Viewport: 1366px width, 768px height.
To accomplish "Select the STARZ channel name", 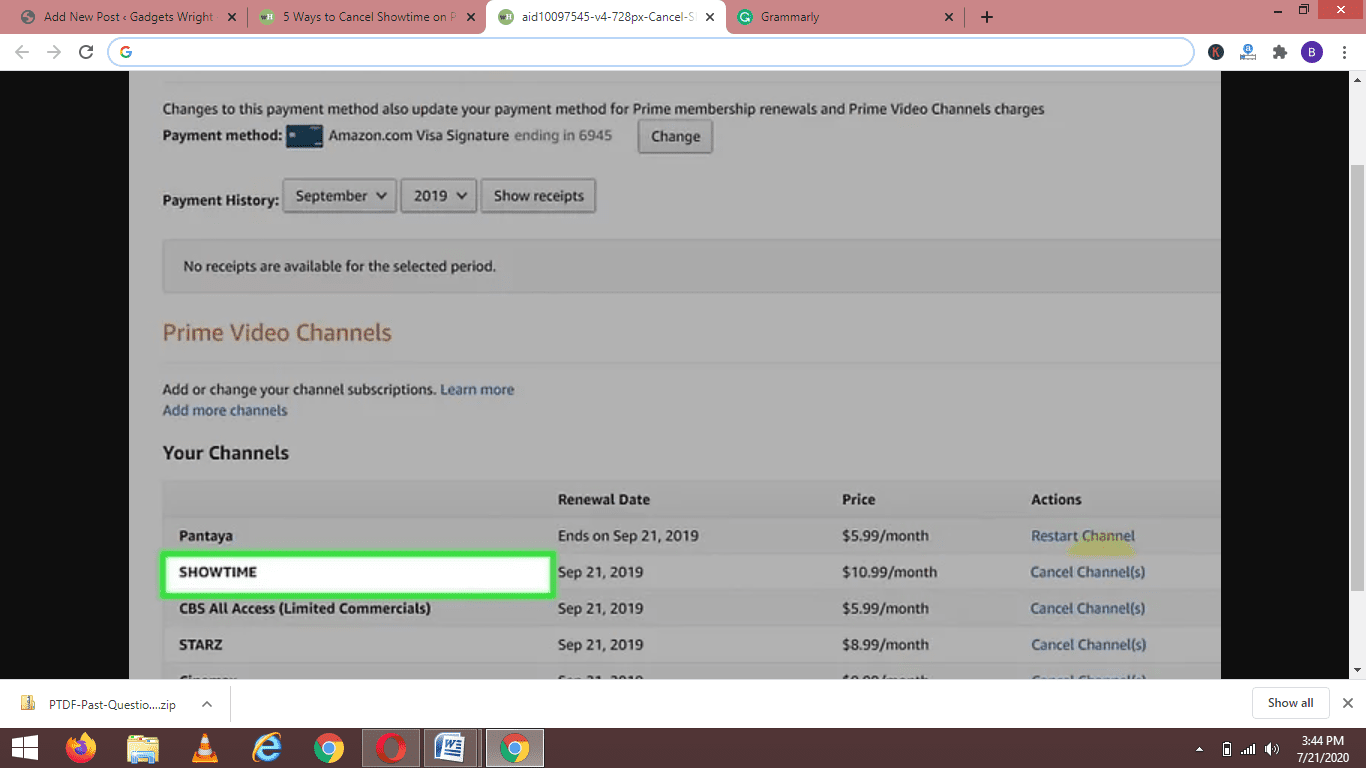I will pyautogui.click(x=201, y=645).
